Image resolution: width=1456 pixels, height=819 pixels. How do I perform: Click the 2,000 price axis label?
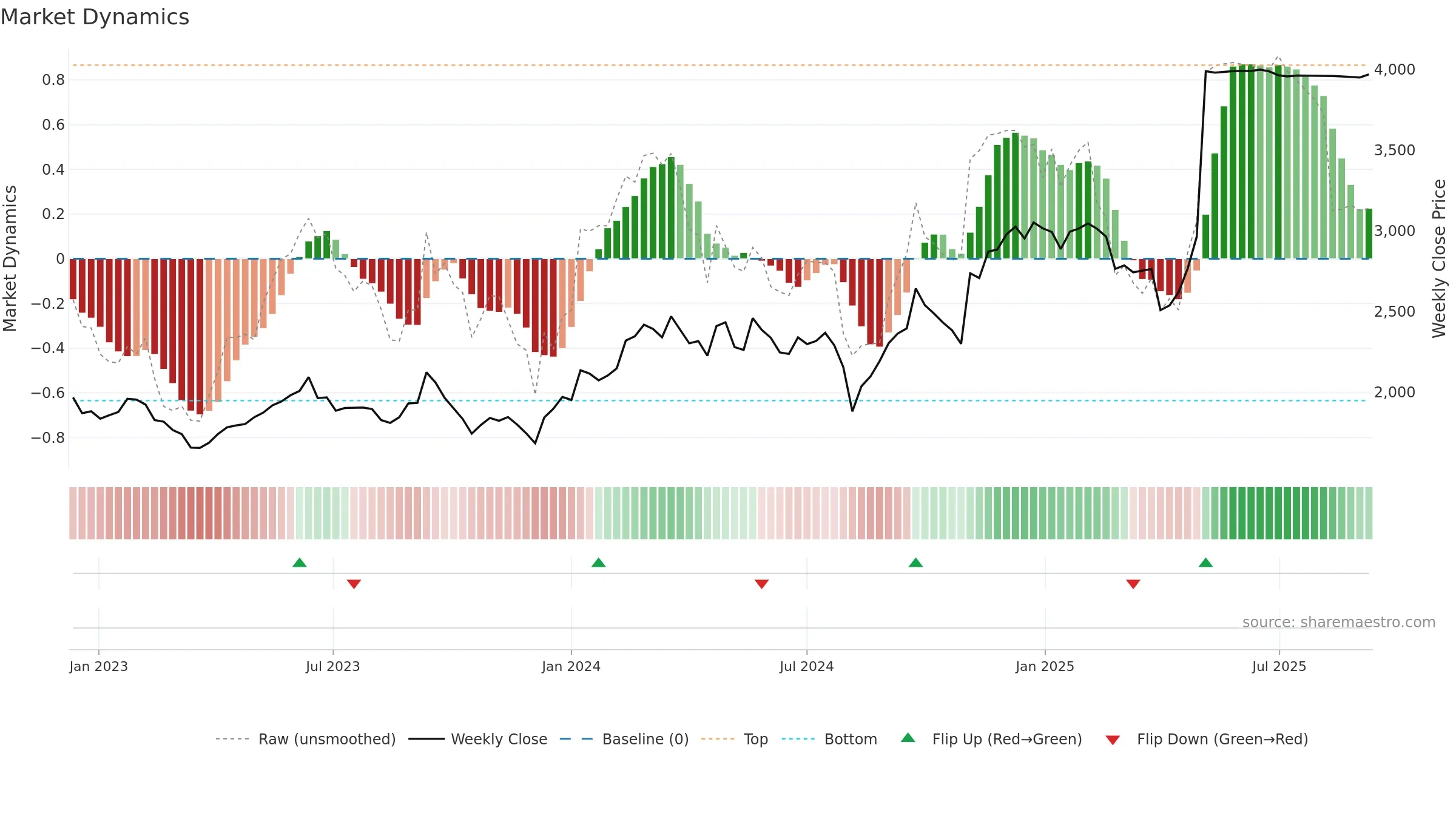1395,393
